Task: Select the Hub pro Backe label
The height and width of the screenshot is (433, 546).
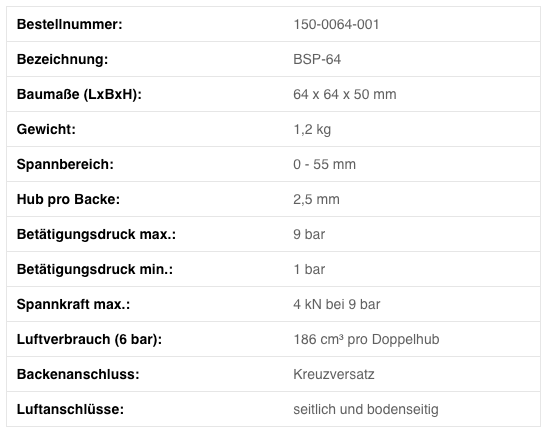Action: point(68,199)
